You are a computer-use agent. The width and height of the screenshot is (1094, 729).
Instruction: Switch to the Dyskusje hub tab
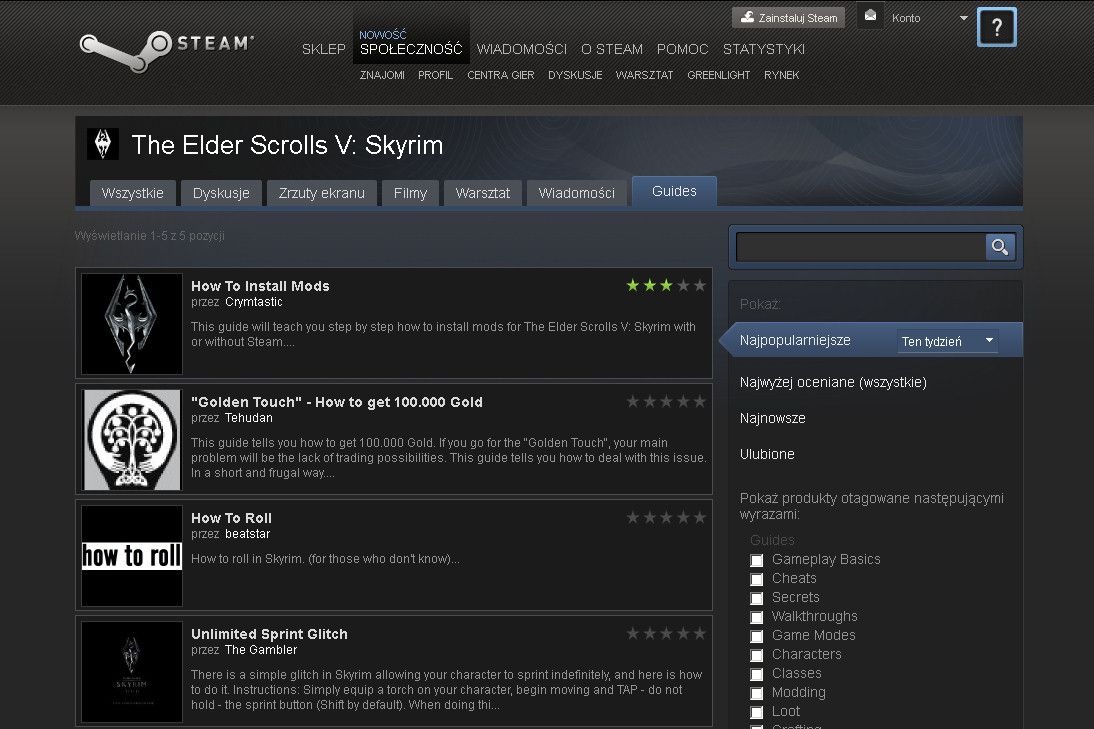(221, 193)
